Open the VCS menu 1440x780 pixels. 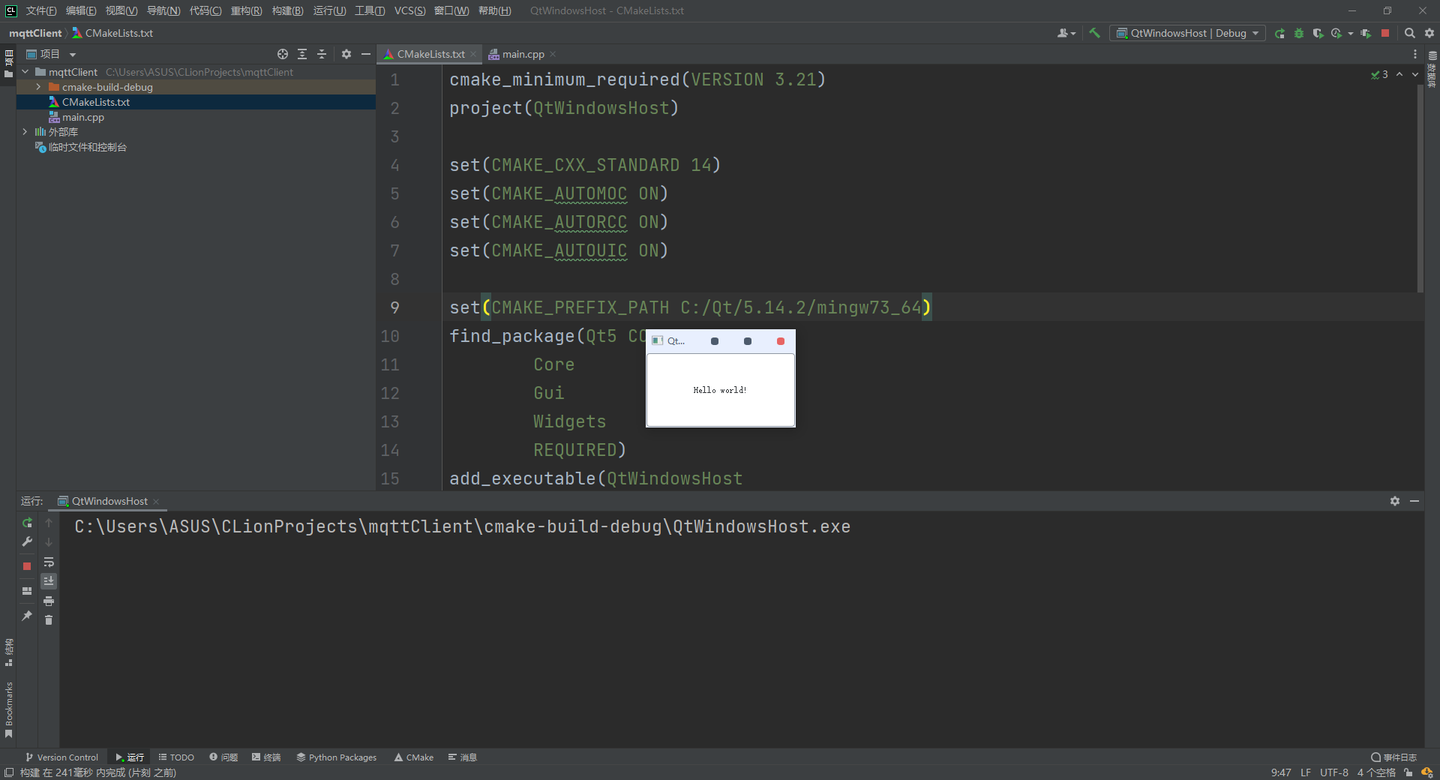[x=410, y=10]
